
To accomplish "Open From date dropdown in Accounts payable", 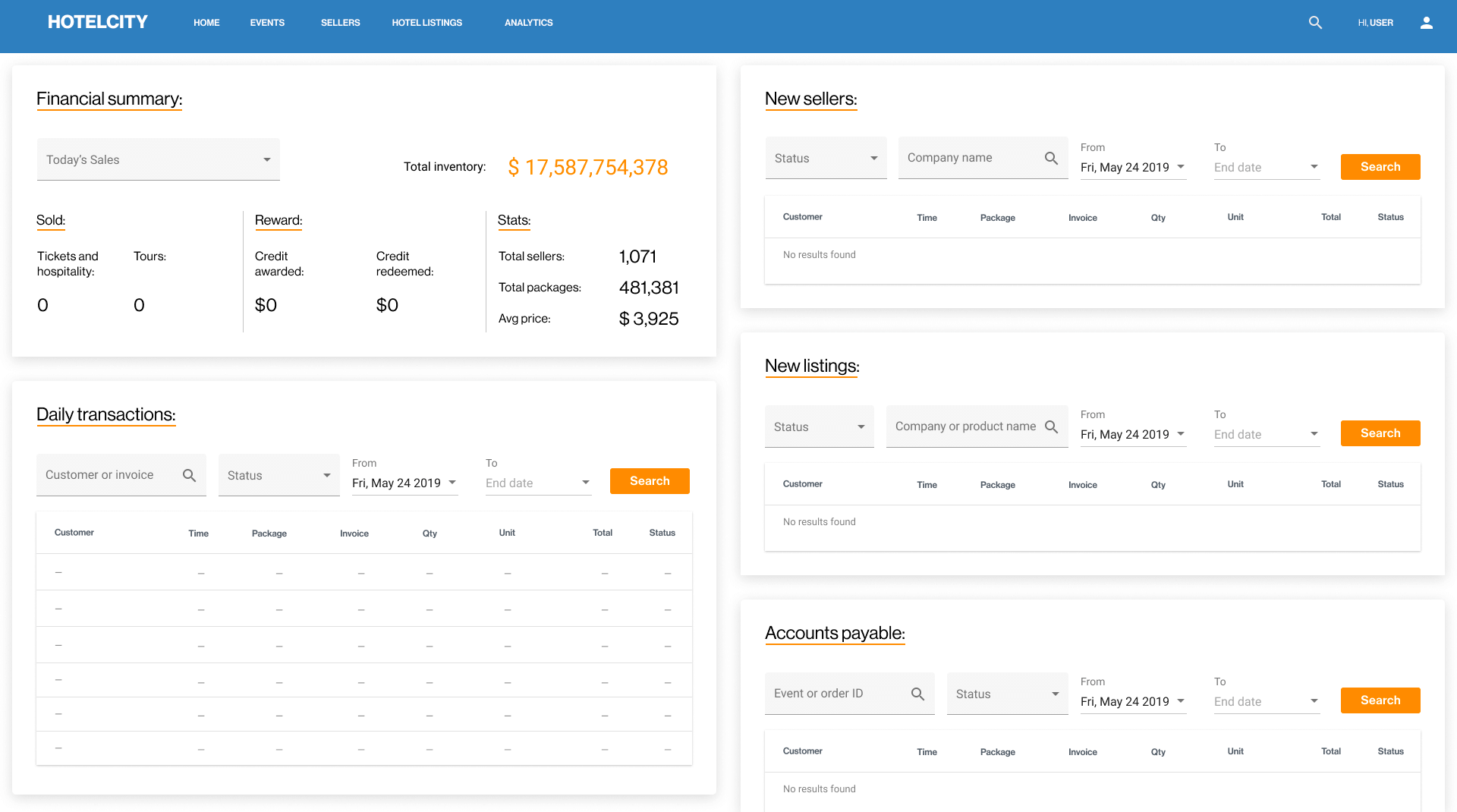I will pyautogui.click(x=1132, y=701).
